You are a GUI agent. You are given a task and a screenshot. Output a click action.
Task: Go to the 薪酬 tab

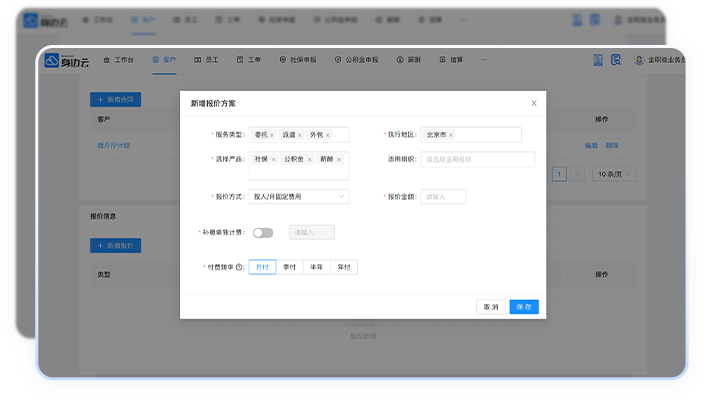click(x=408, y=59)
